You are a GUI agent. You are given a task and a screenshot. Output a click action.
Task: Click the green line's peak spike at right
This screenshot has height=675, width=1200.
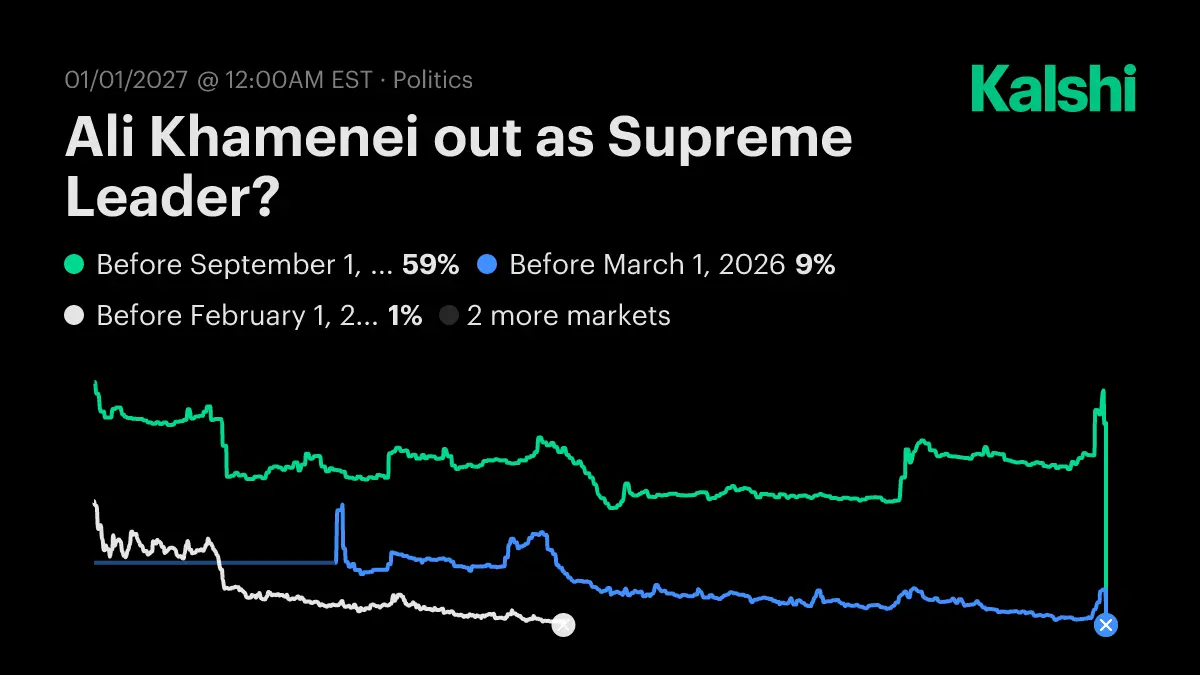pos(1103,391)
